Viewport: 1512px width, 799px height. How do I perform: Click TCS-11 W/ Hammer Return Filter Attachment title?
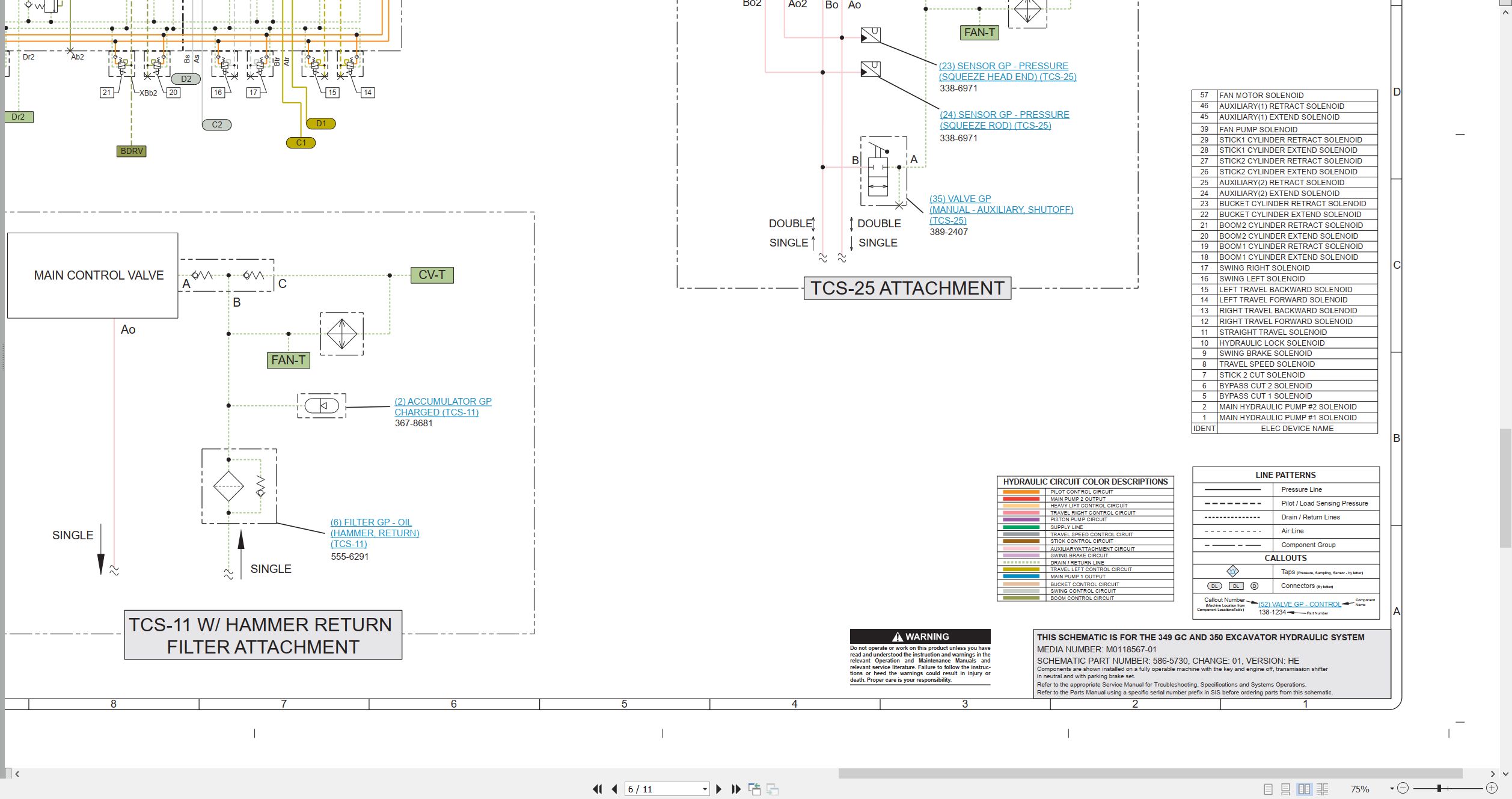point(263,635)
